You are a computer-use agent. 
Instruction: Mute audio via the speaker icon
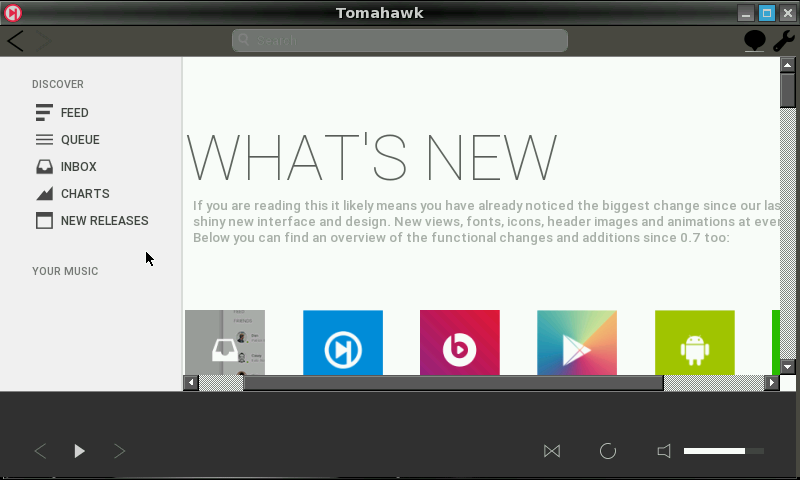664,451
